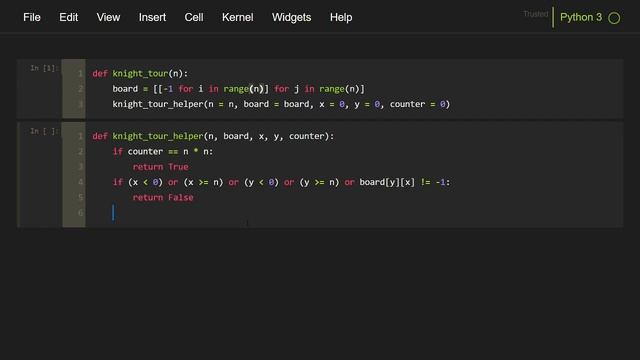Open the Cell menu
The width and height of the screenshot is (640, 360).
[x=194, y=18]
